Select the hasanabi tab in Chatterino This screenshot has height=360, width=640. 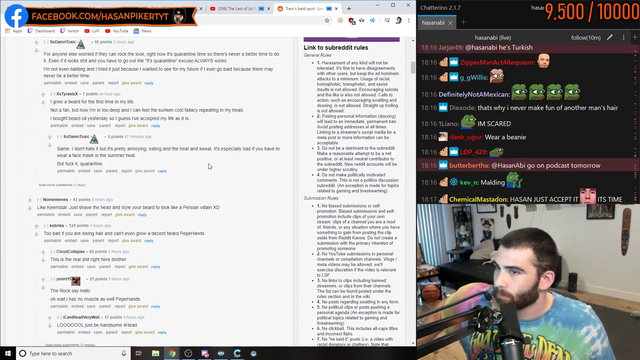tap(433, 23)
